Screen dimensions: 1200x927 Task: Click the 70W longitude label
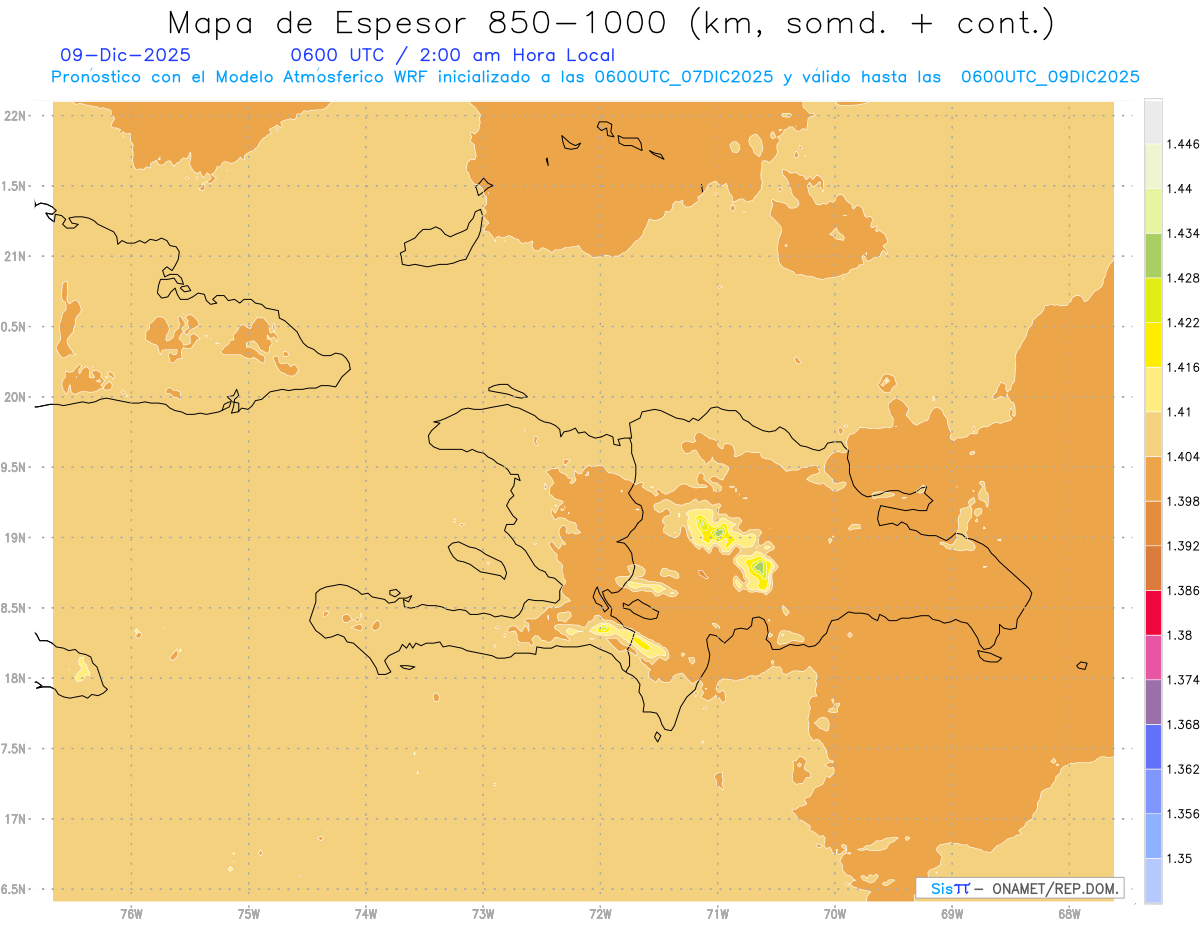coord(835,914)
